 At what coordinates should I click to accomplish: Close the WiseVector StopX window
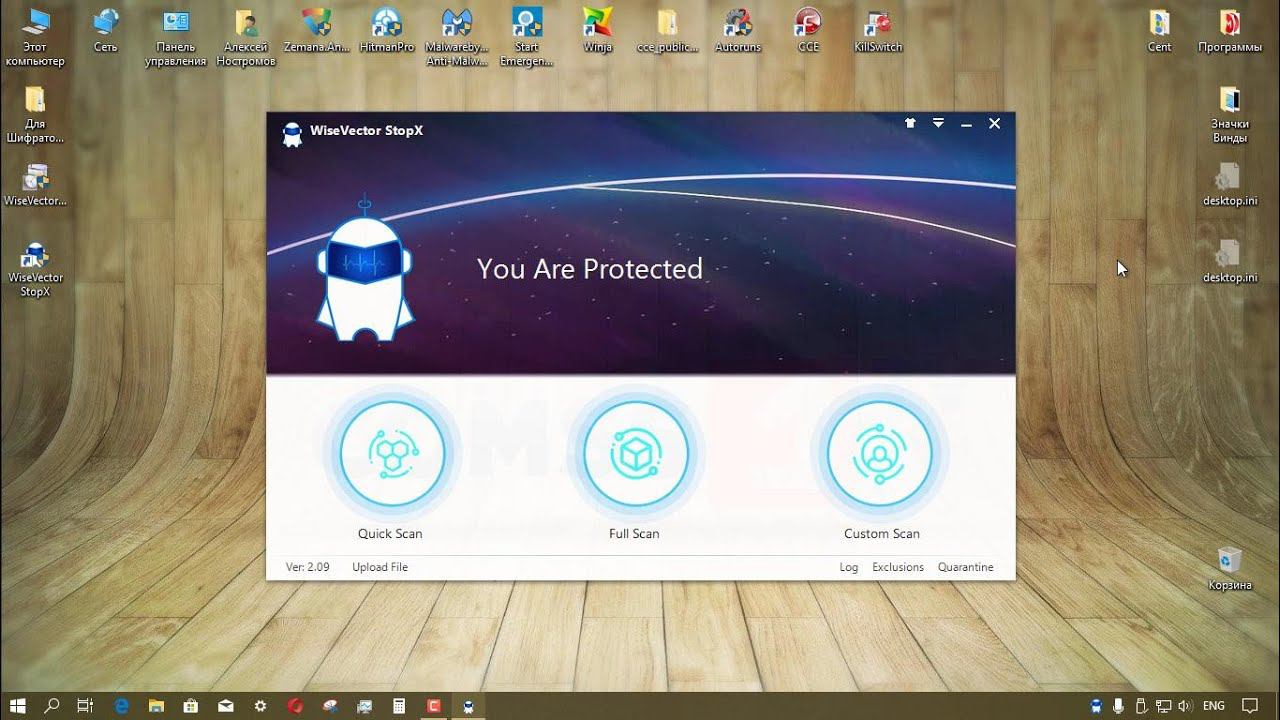(994, 123)
